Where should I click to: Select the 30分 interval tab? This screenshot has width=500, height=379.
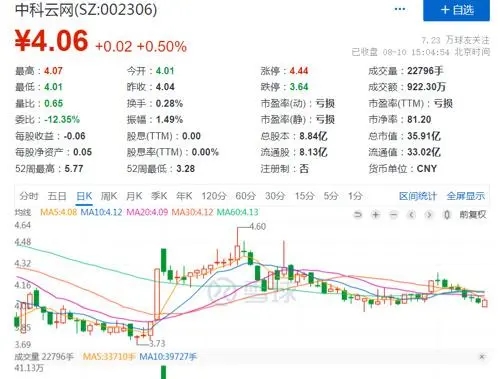(275, 196)
